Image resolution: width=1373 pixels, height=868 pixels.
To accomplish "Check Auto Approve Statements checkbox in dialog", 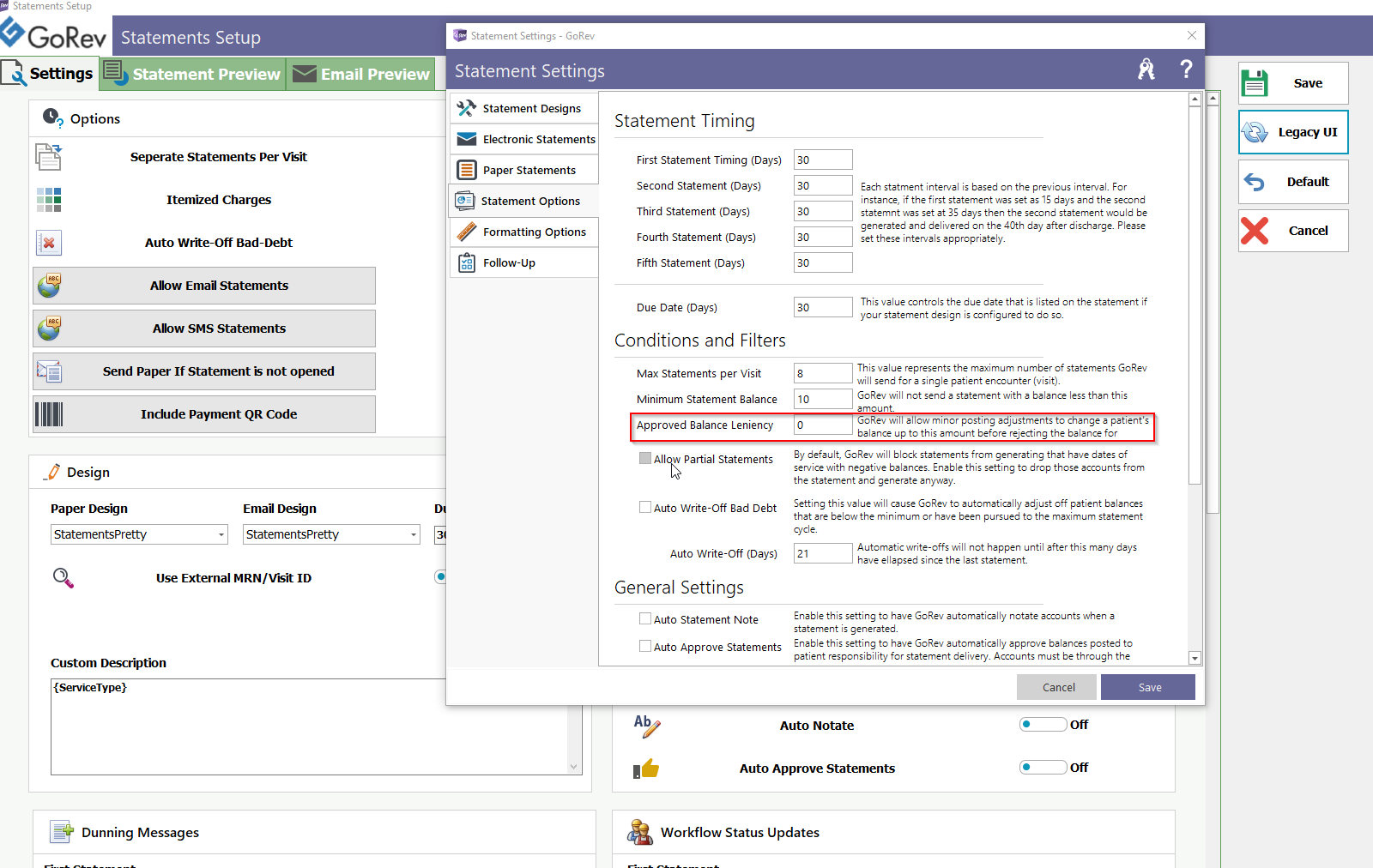I will 645,646.
